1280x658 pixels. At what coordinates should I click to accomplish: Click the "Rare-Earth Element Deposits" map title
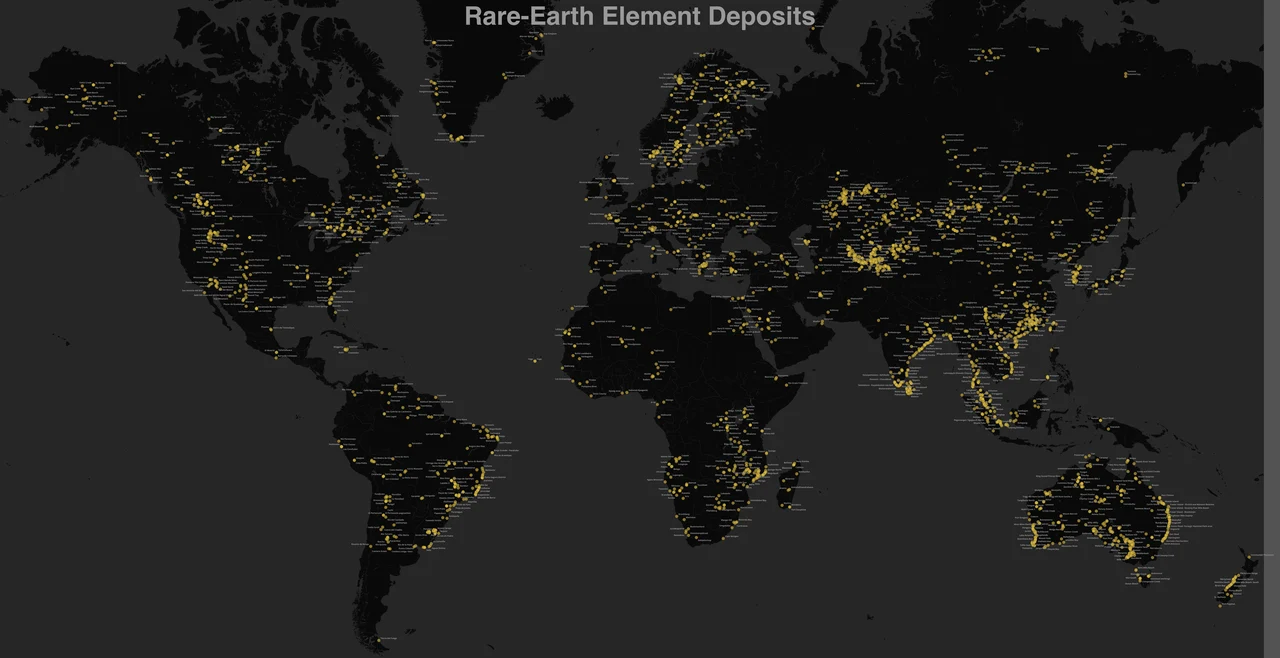639,16
